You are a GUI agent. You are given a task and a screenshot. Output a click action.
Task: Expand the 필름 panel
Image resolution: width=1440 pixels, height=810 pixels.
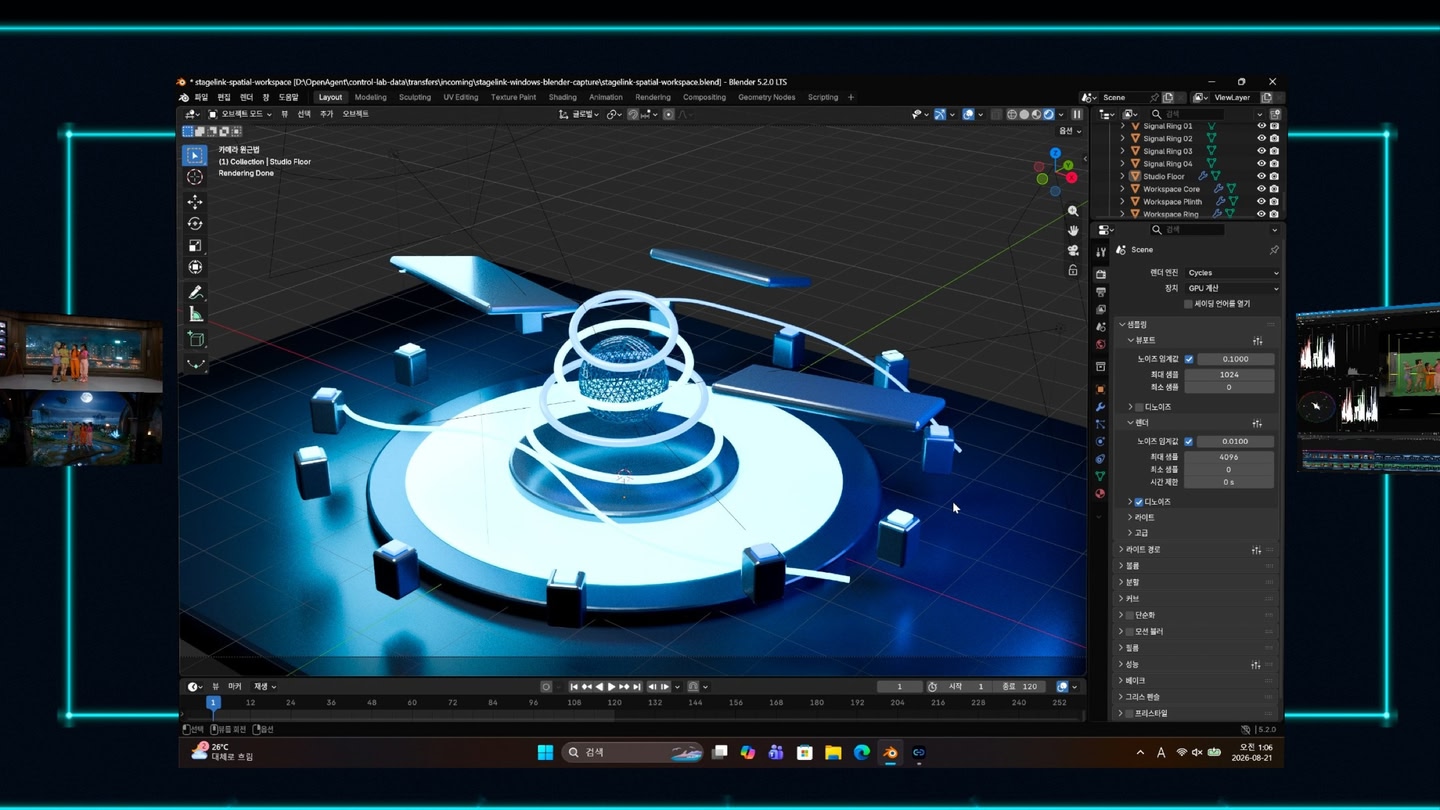1121,648
